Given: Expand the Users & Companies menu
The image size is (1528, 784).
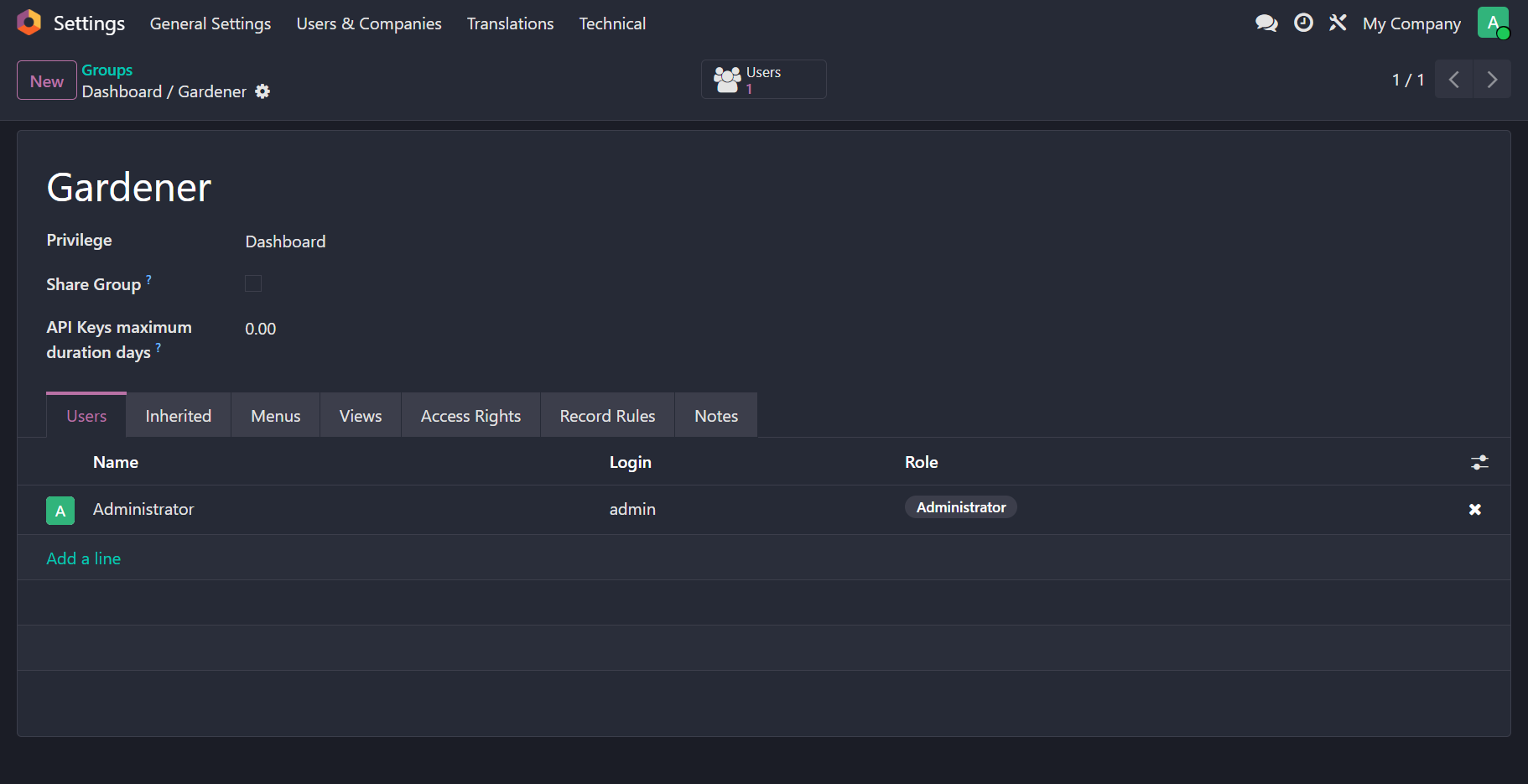Looking at the screenshot, I should tap(368, 23).
